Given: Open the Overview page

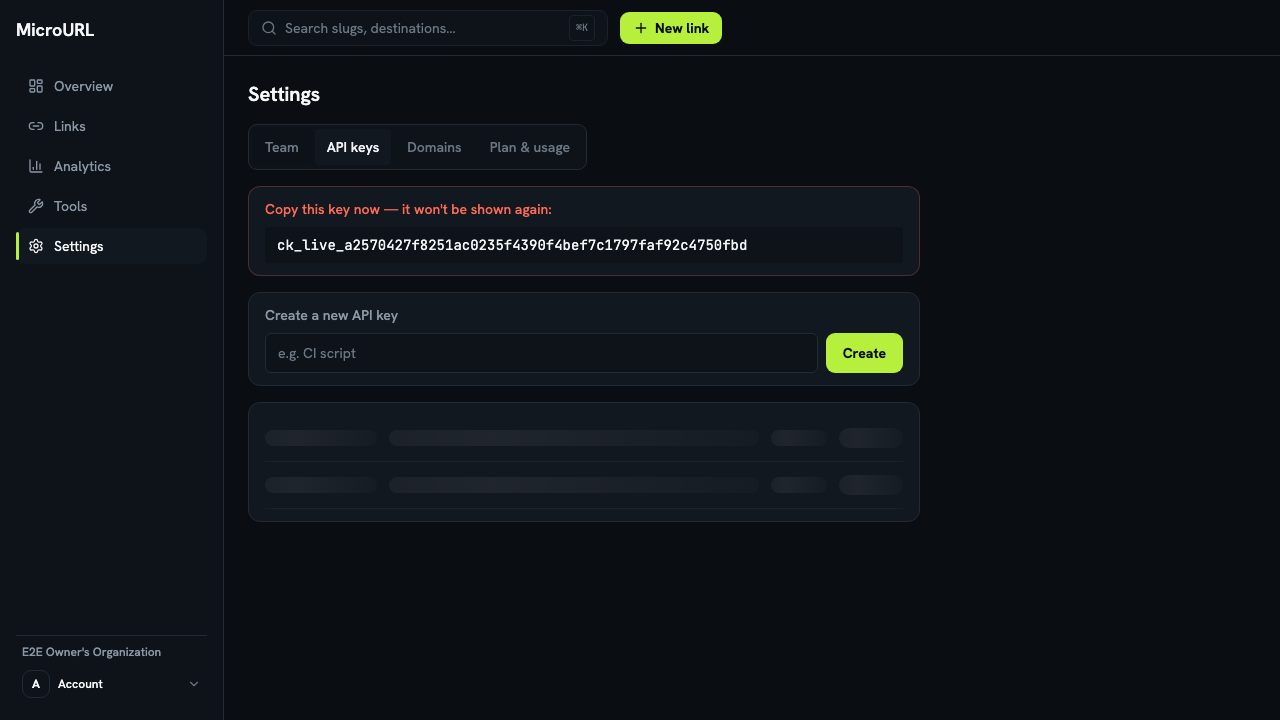Looking at the screenshot, I should coord(112,86).
